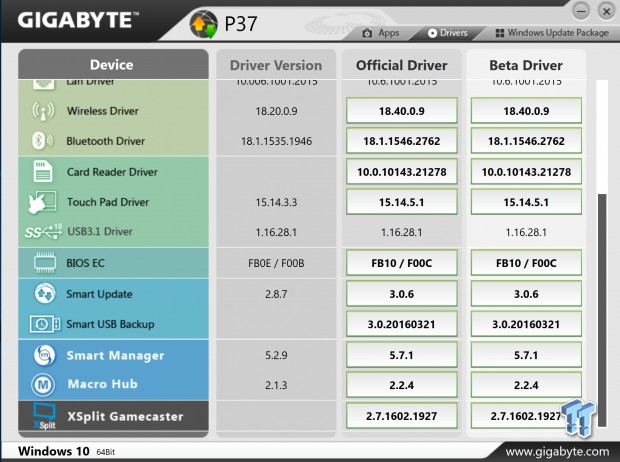The height and width of the screenshot is (462, 620).
Task: Open the Windows Update Package tab
Action: click(552, 33)
